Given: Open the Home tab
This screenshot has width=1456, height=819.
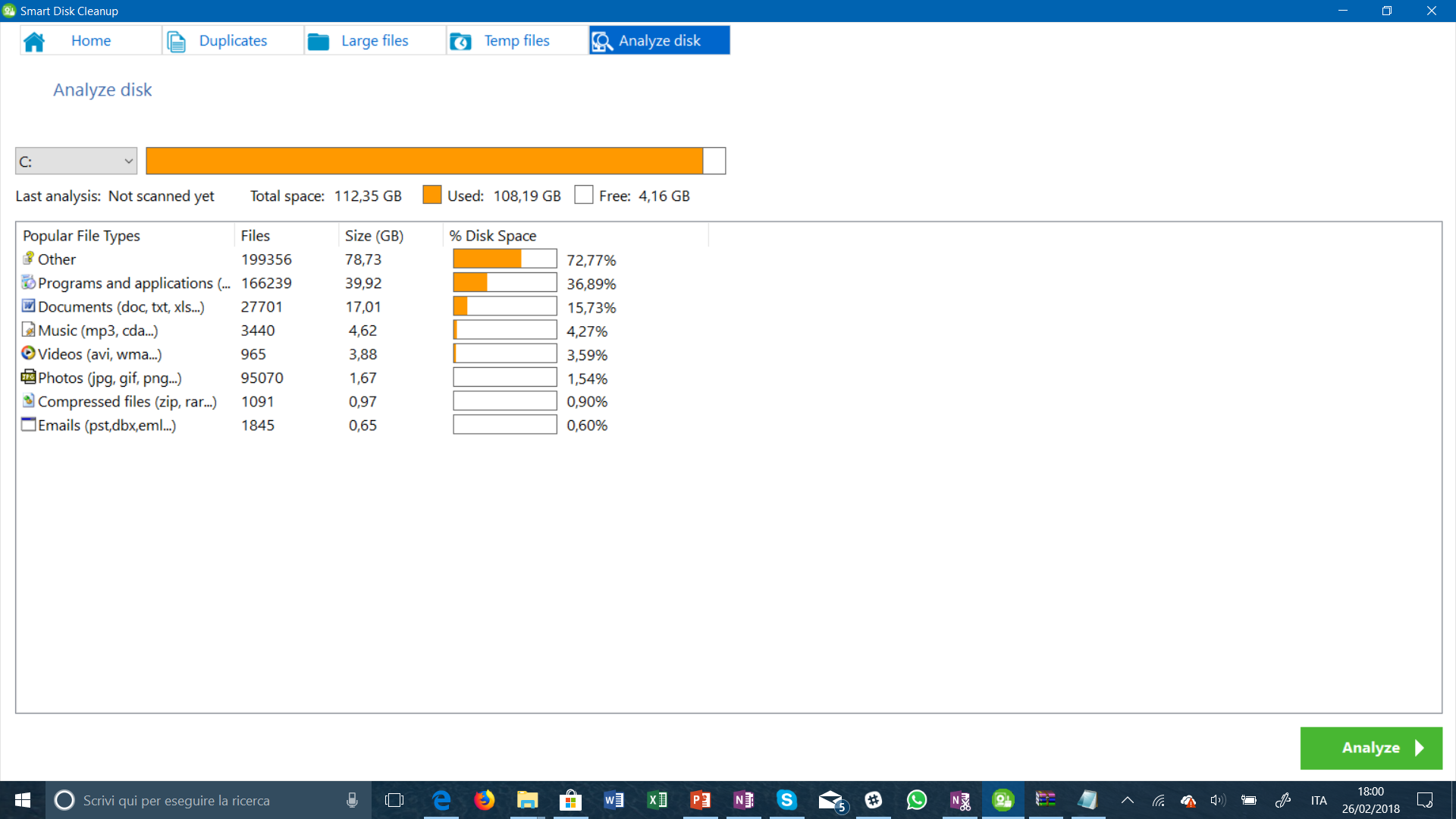Looking at the screenshot, I should [x=91, y=40].
